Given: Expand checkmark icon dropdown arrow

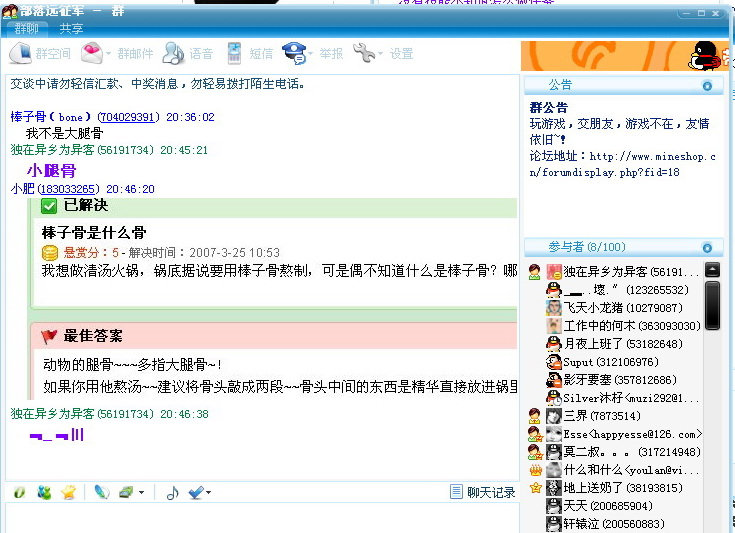Looking at the screenshot, I should [208, 492].
